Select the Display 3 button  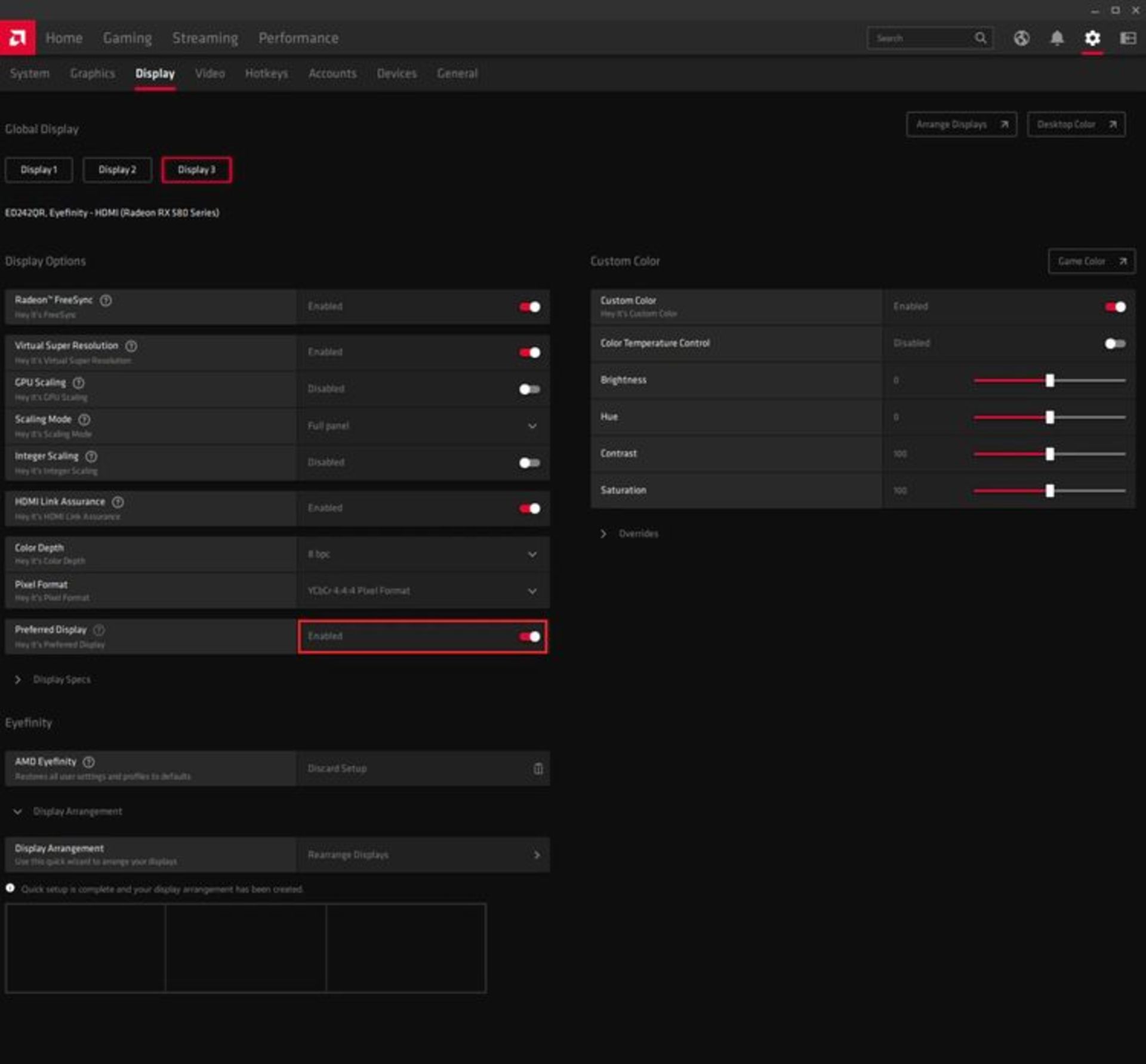[x=196, y=170]
